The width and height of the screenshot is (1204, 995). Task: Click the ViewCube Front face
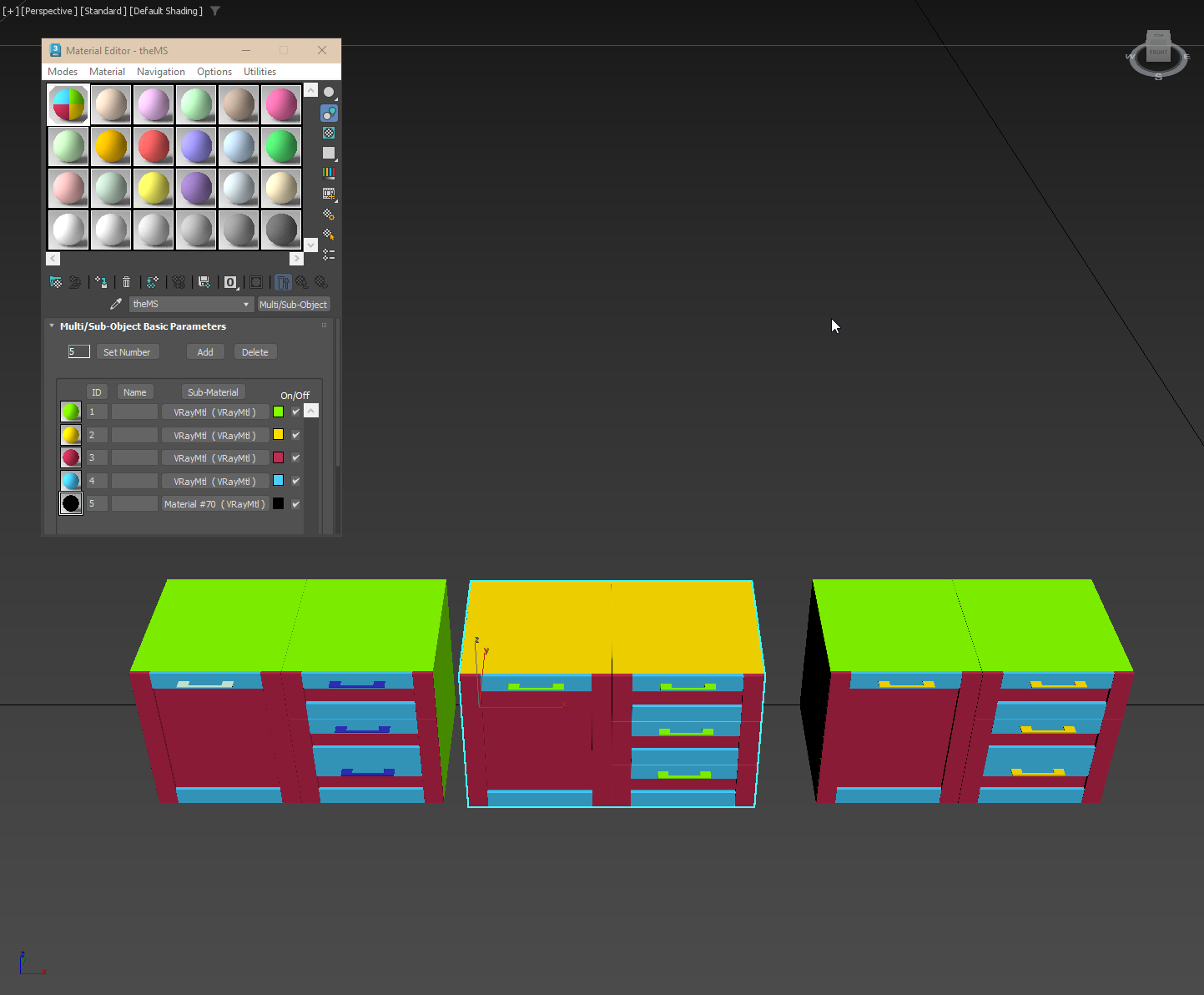click(1158, 53)
